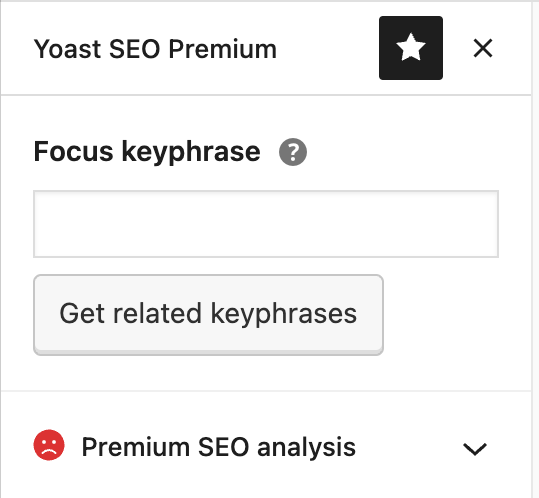
Task: Select the Yoast SEO Premium panel title
Action: [155, 49]
